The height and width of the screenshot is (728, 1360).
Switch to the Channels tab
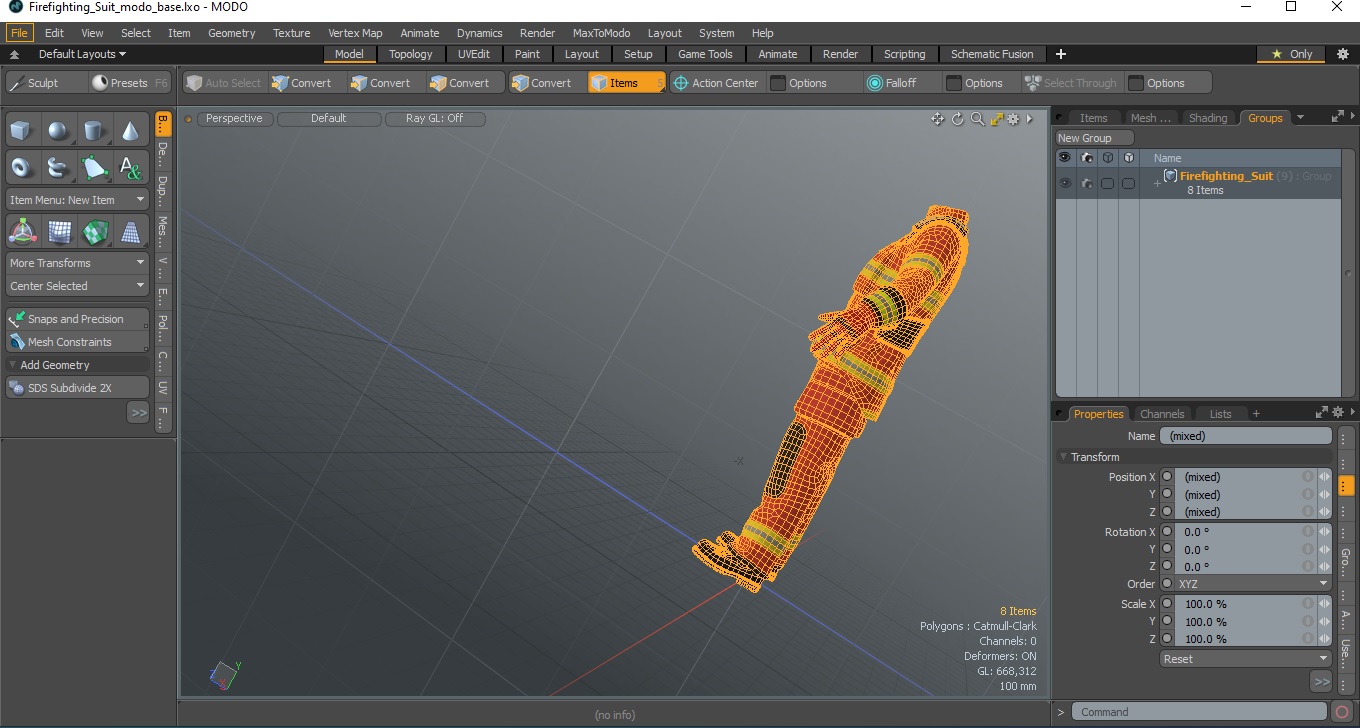pos(1162,414)
